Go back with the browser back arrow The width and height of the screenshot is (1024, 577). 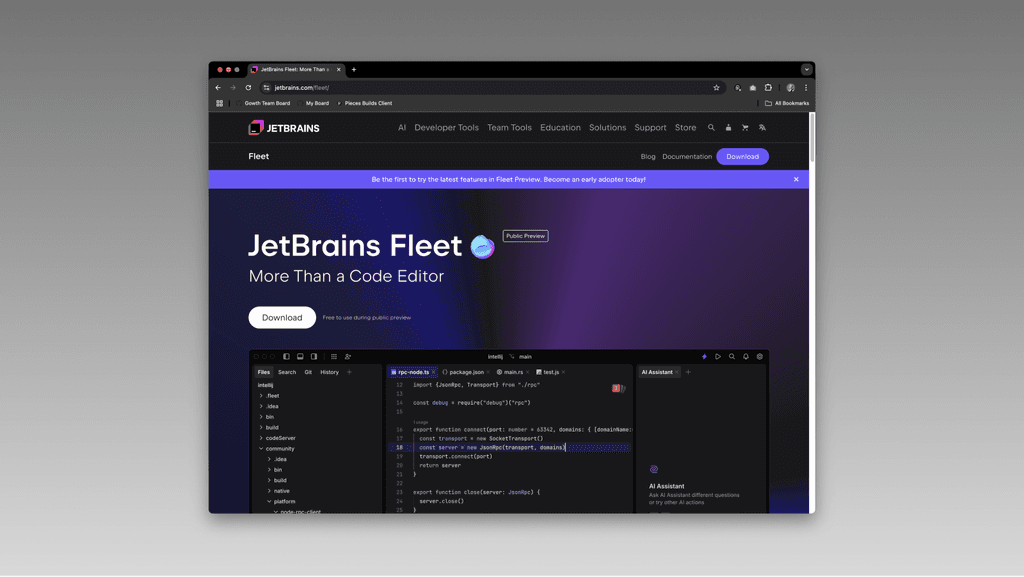tap(218, 87)
